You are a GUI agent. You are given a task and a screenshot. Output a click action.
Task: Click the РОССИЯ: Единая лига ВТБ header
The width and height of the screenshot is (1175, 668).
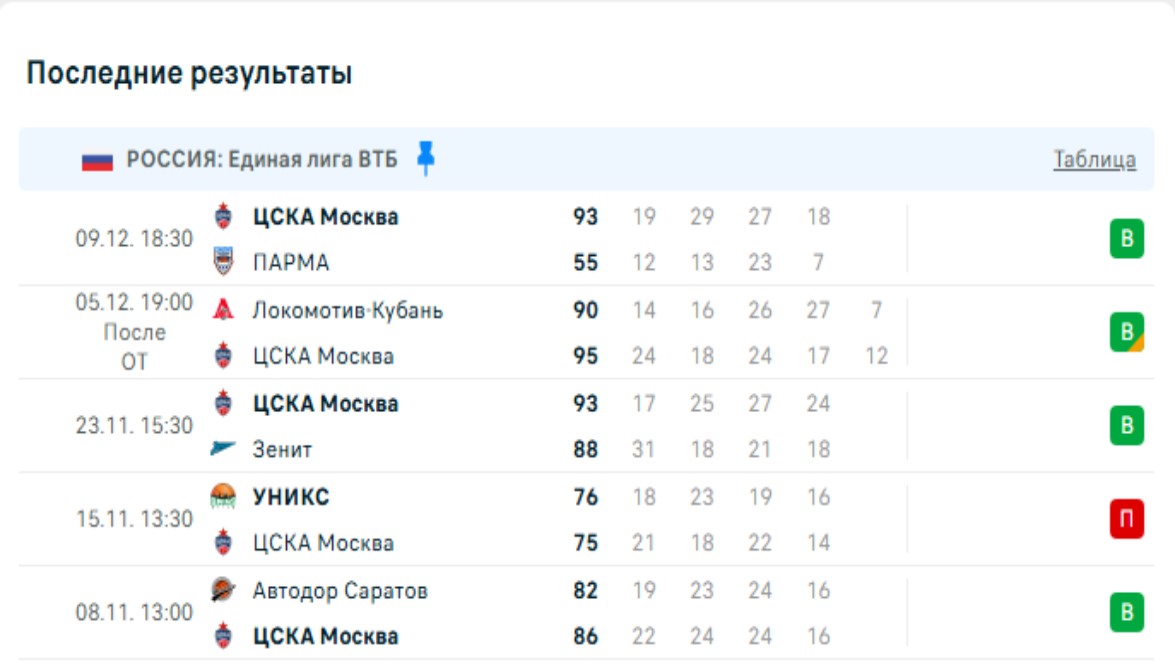pos(261,160)
